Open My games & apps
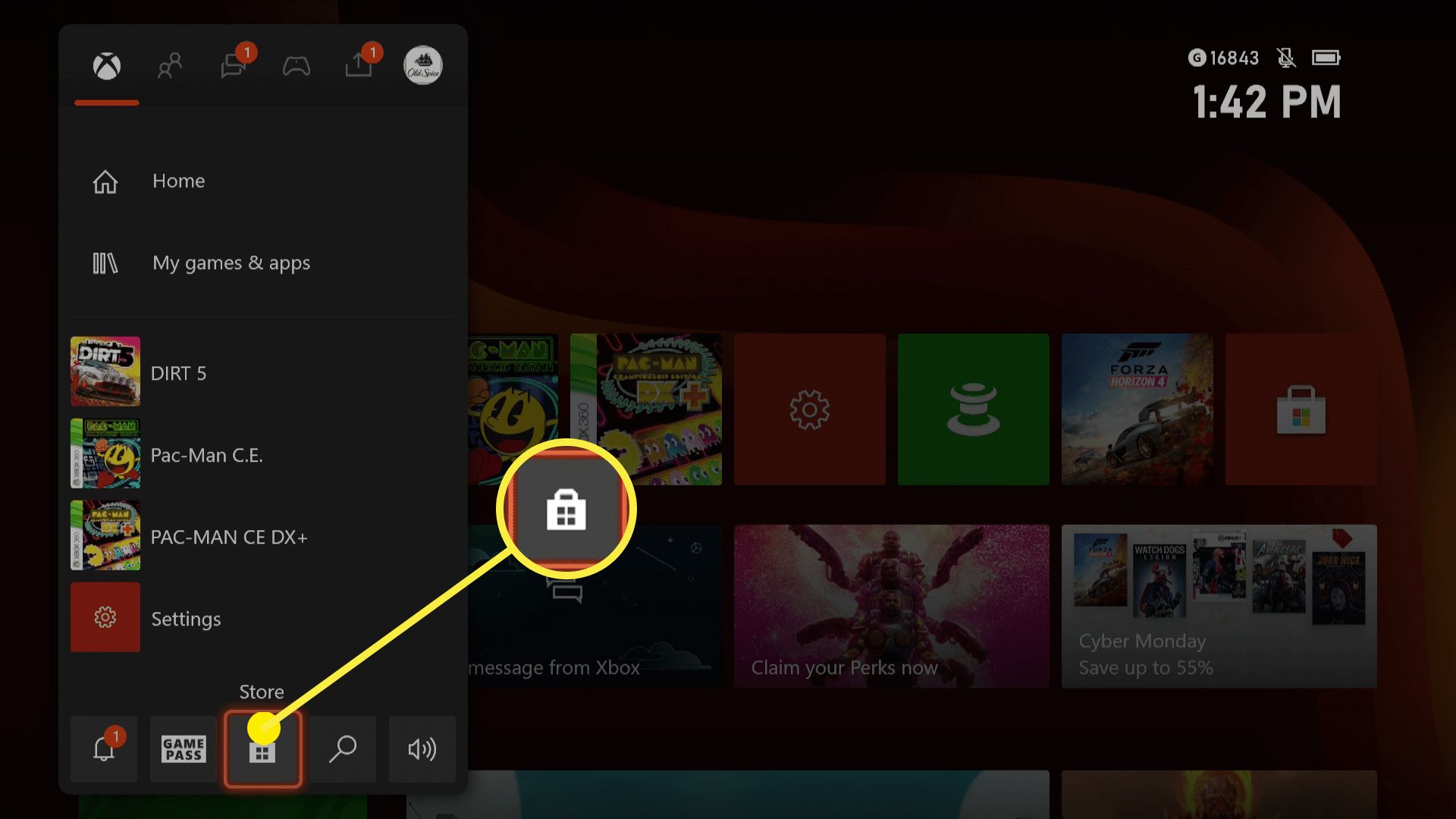 coord(231,262)
